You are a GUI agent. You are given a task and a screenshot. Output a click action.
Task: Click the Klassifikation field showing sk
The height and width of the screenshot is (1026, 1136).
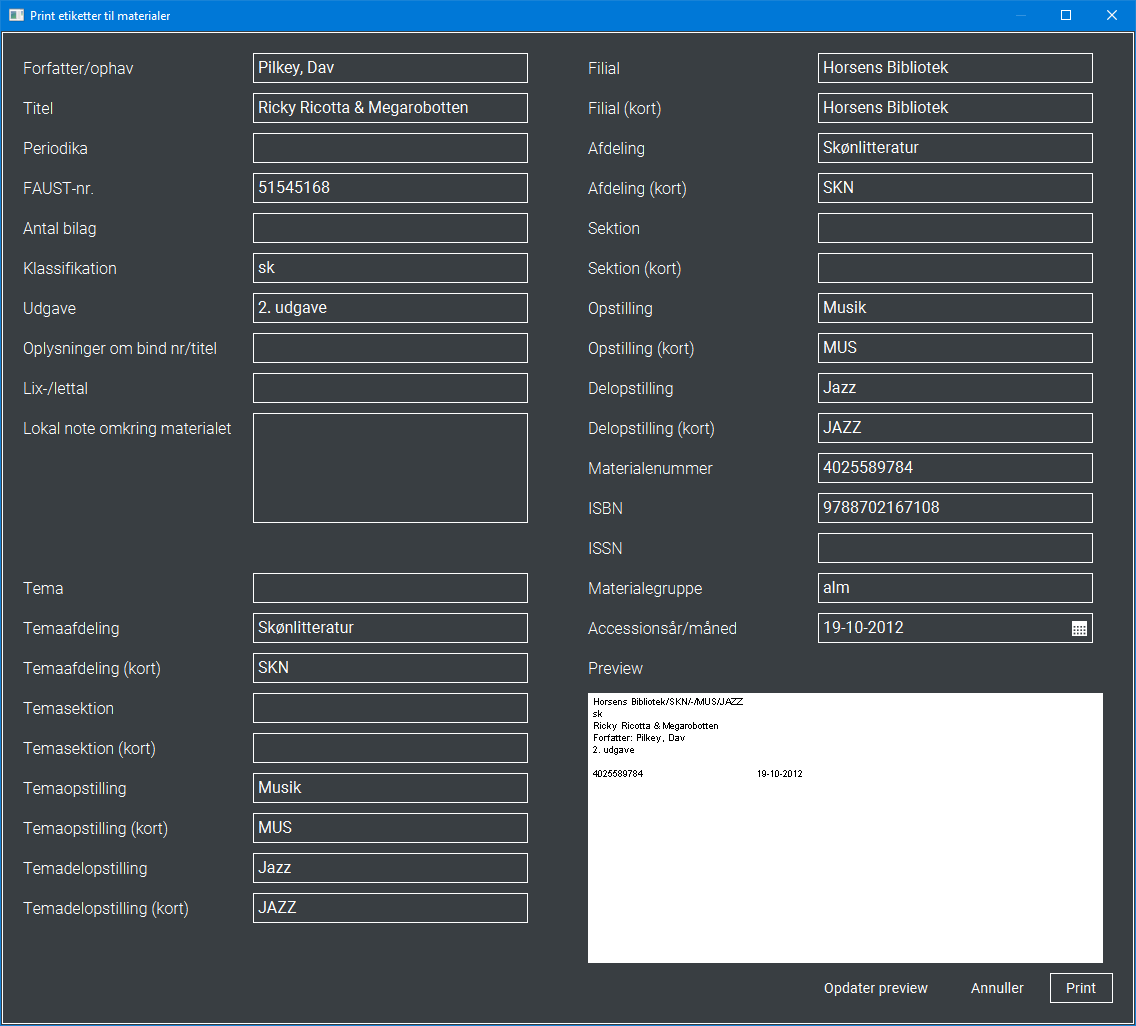coord(390,267)
